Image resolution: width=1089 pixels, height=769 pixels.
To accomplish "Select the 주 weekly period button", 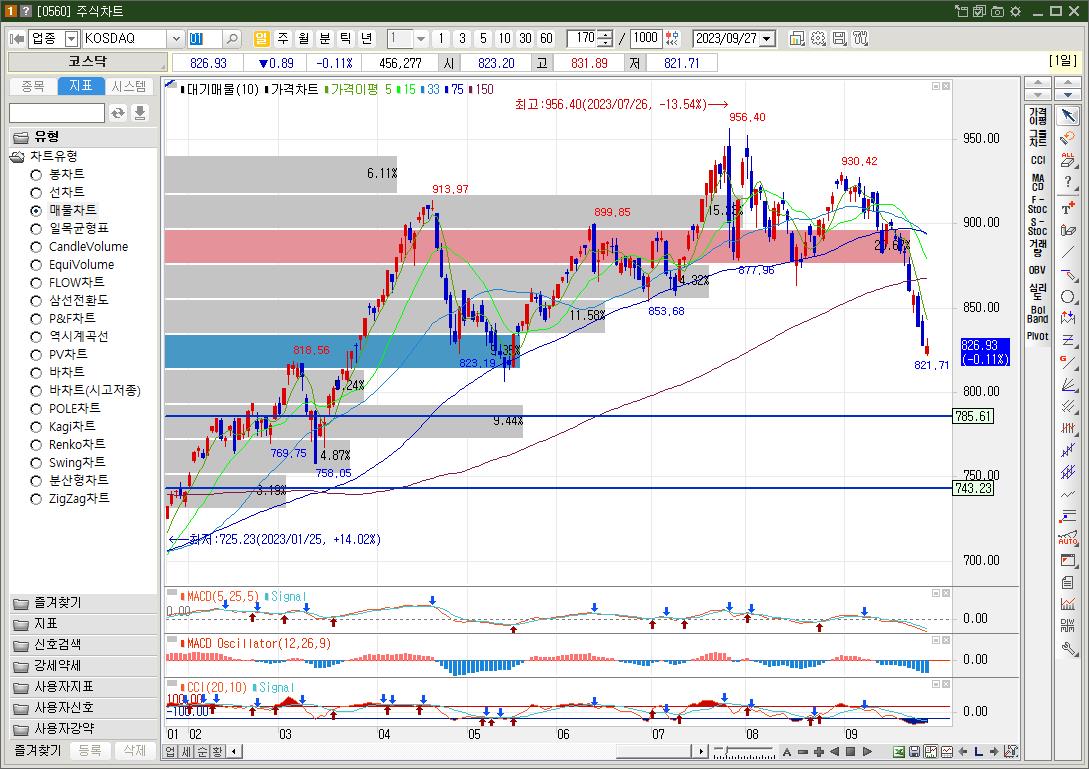I will click(283, 38).
